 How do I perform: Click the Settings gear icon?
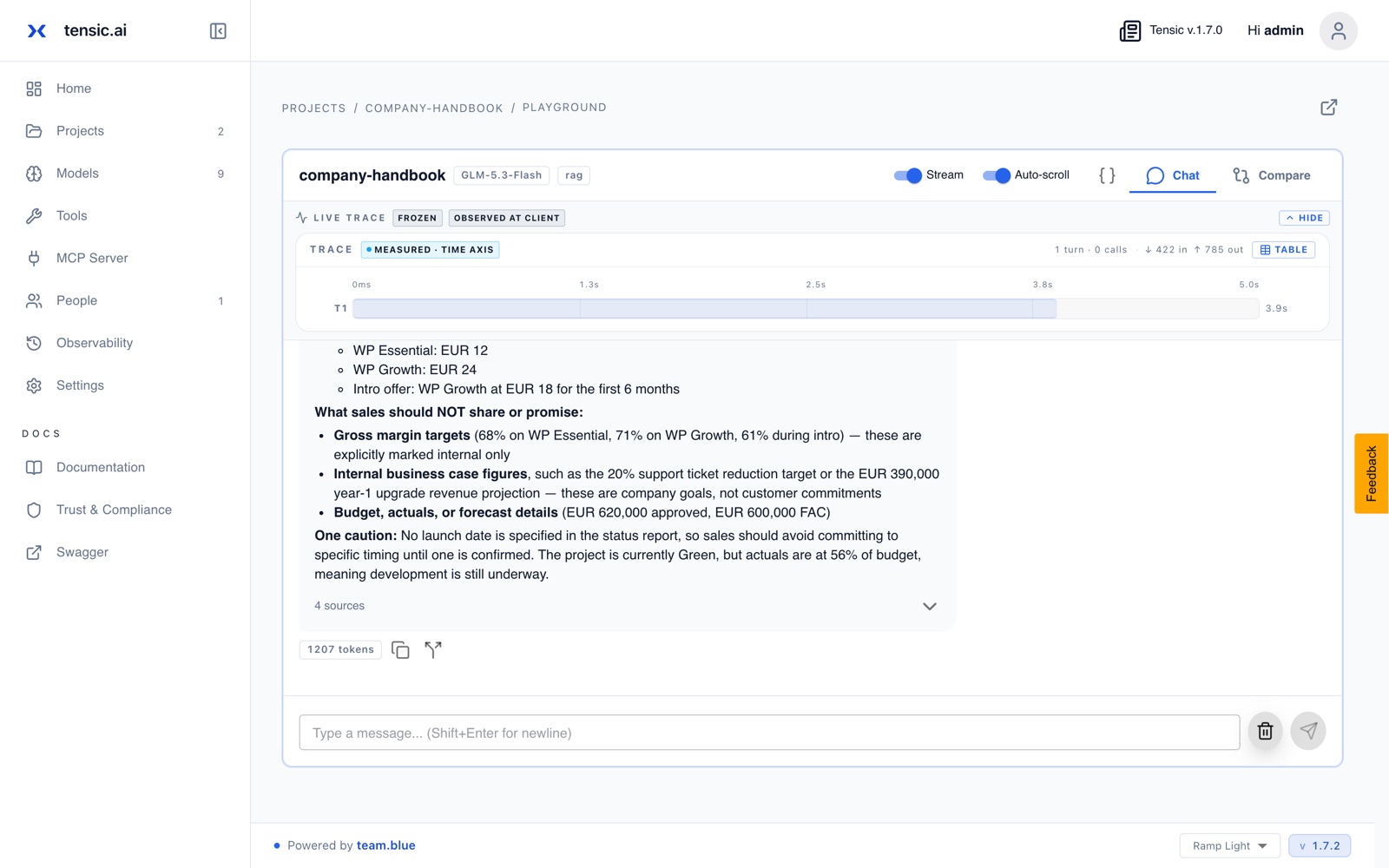pyautogui.click(x=34, y=385)
